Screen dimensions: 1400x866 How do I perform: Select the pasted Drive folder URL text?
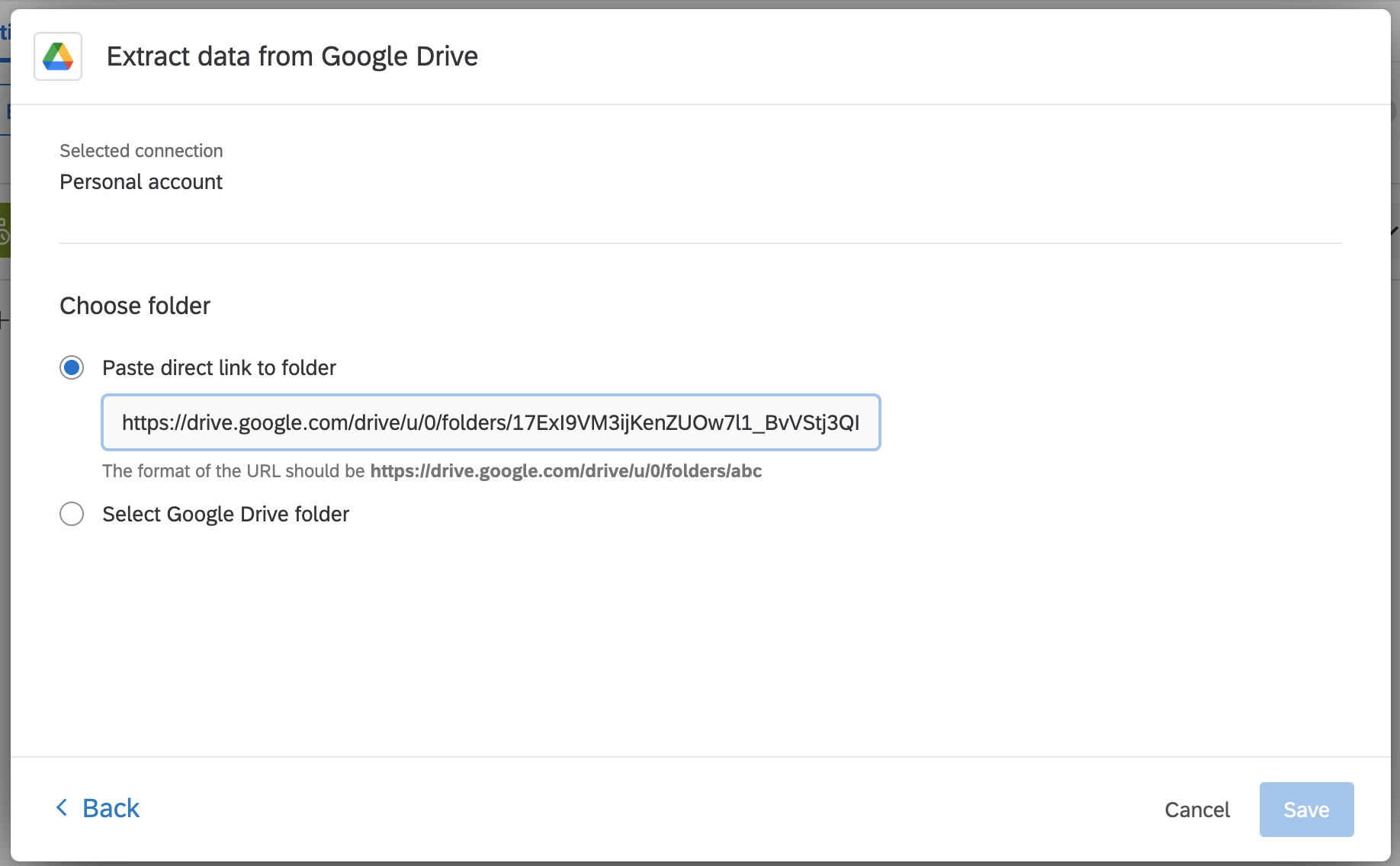coord(490,422)
